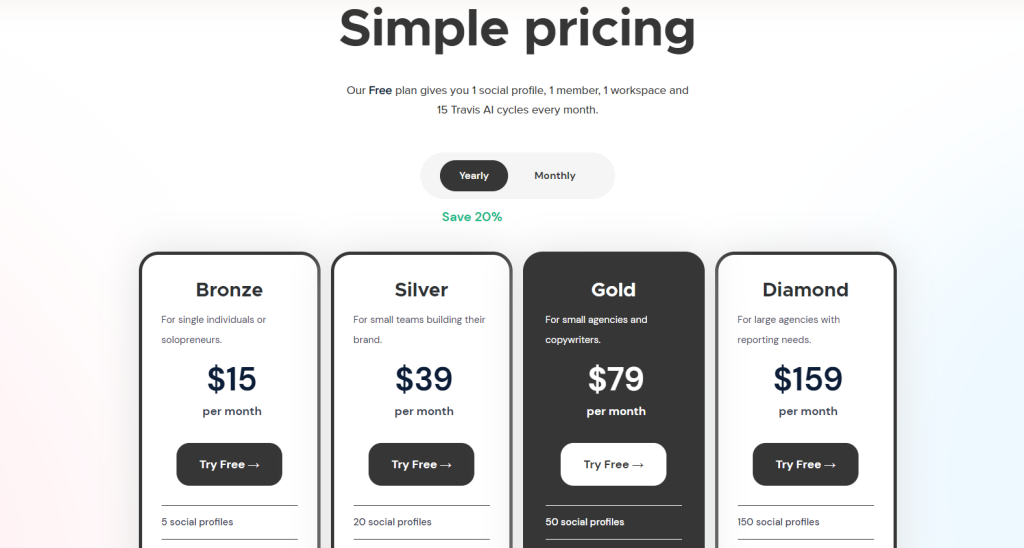Image resolution: width=1024 pixels, height=548 pixels.
Task: Click the Simple pricing headline
Action: [516, 28]
